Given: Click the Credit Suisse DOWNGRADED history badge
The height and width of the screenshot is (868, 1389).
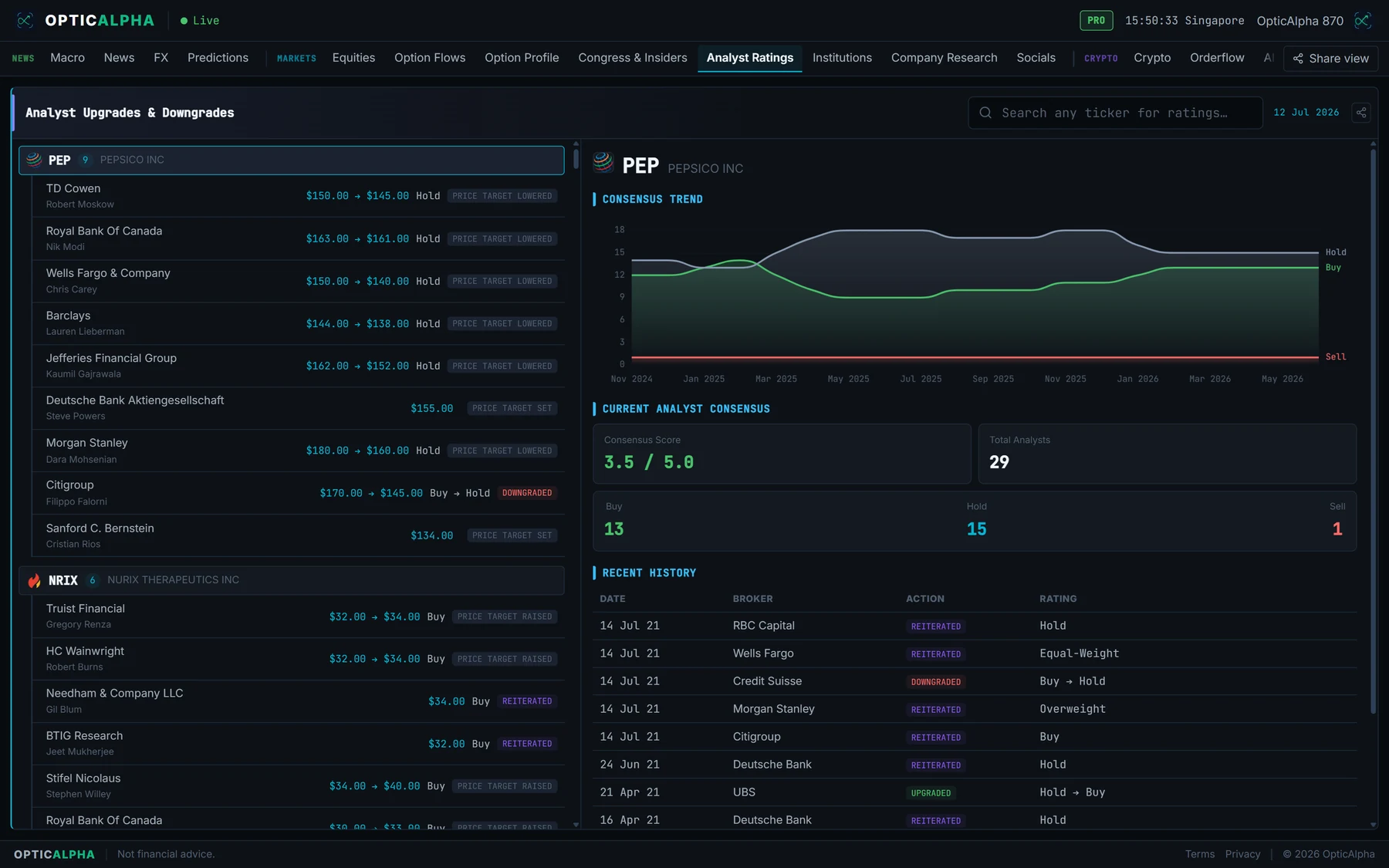Looking at the screenshot, I should (936, 682).
